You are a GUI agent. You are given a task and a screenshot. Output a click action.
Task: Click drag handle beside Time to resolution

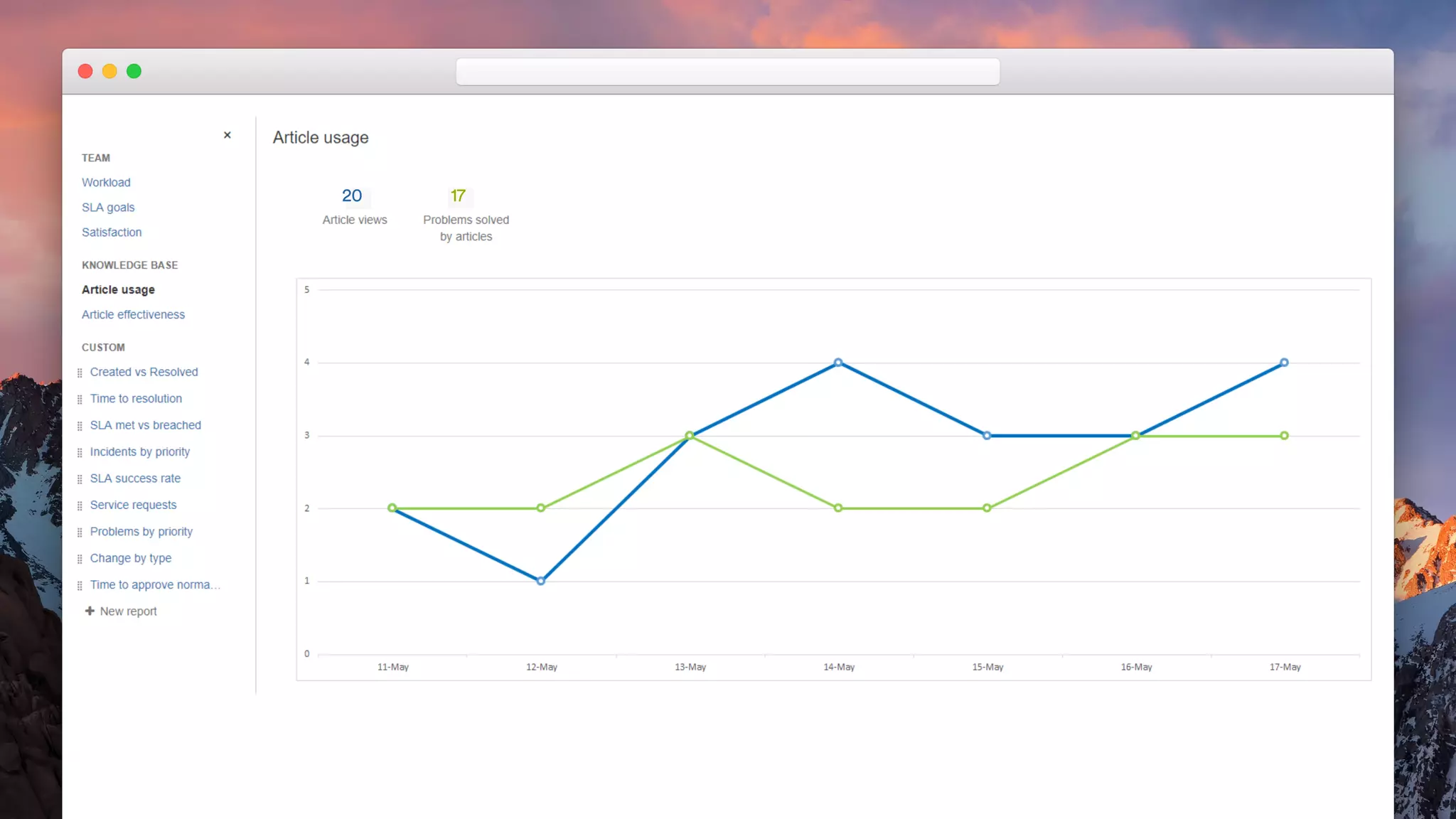[80, 400]
